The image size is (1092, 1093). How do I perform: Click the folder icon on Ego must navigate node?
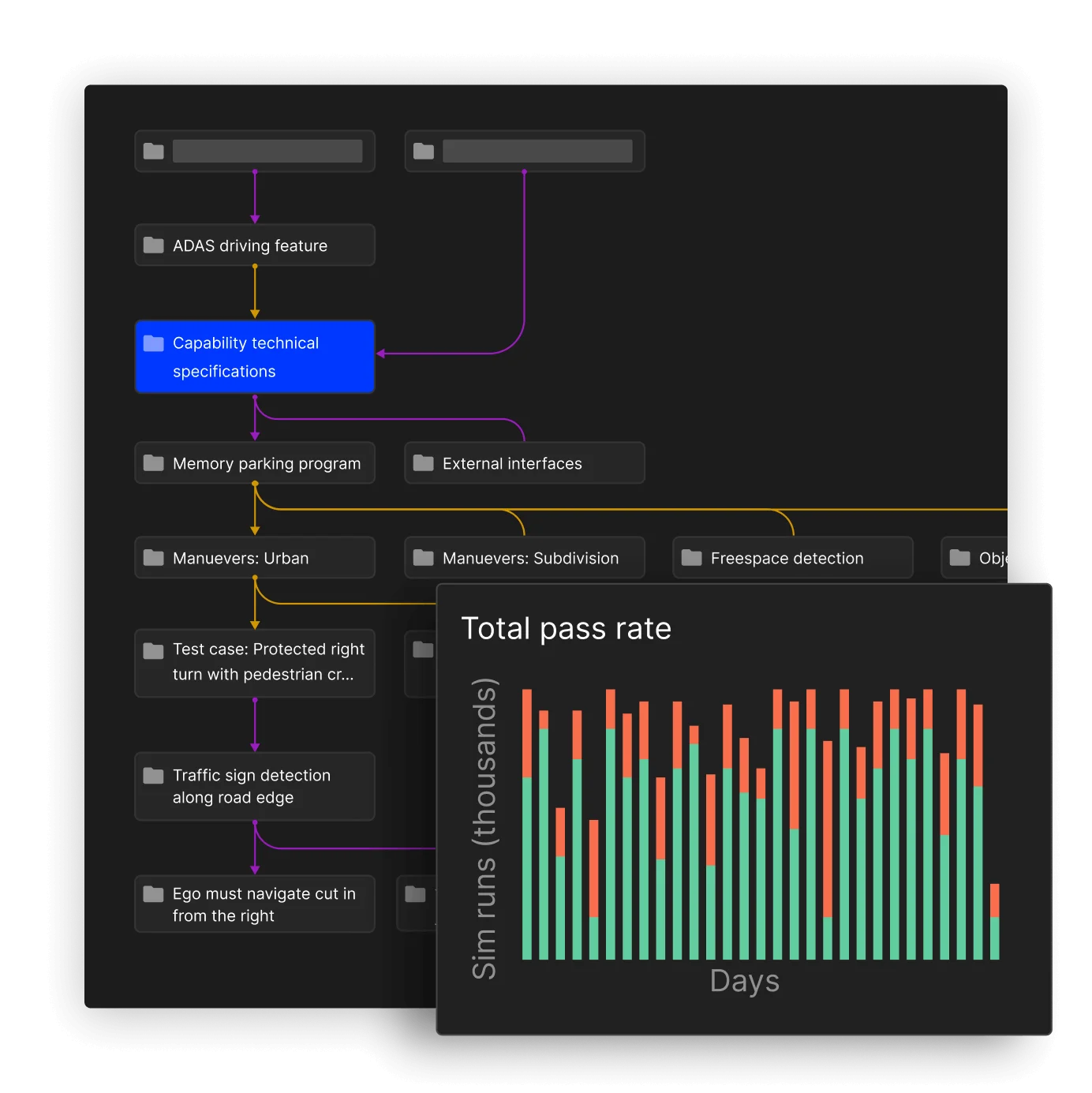(x=155, y=893)
